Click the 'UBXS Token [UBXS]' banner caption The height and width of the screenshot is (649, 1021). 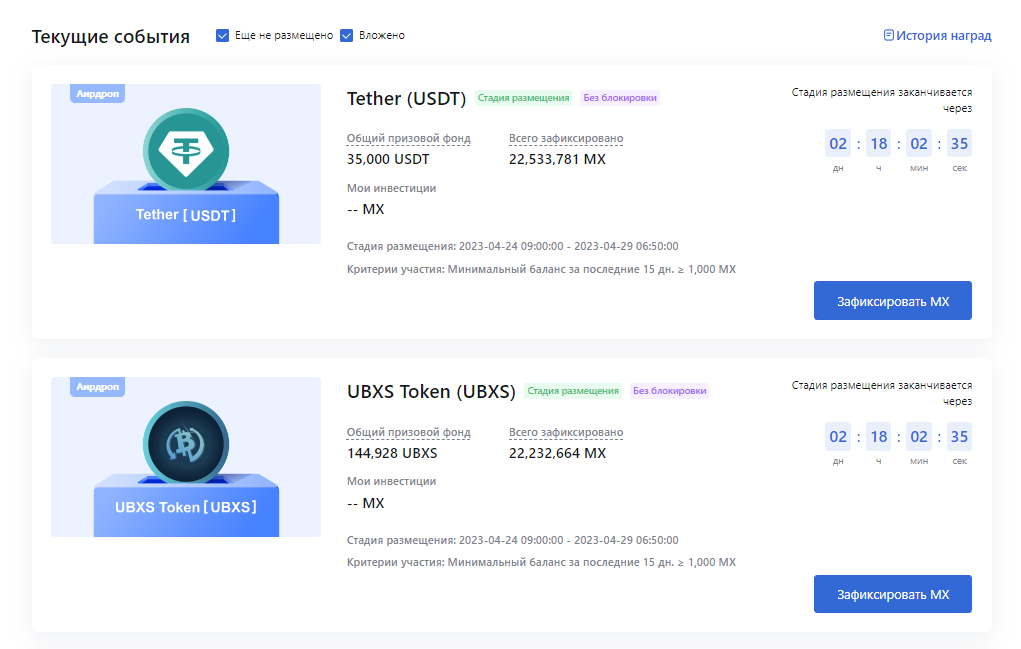[186, 507]
